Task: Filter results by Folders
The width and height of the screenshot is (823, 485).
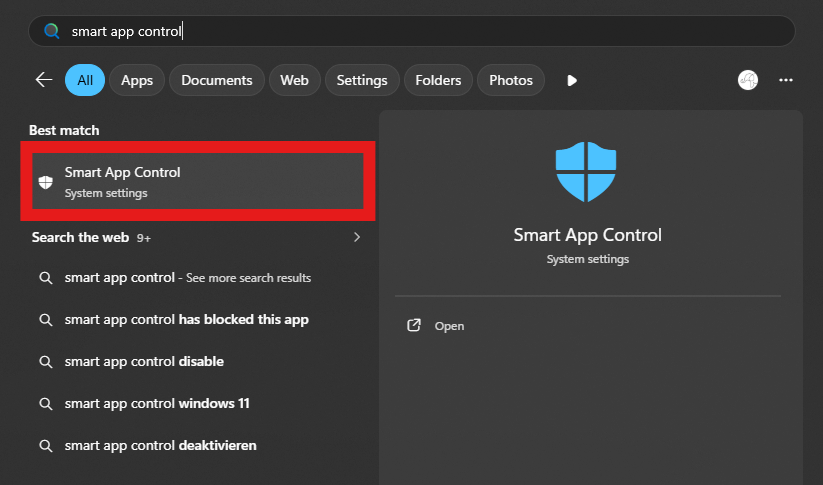Action: tap(438, 80)
